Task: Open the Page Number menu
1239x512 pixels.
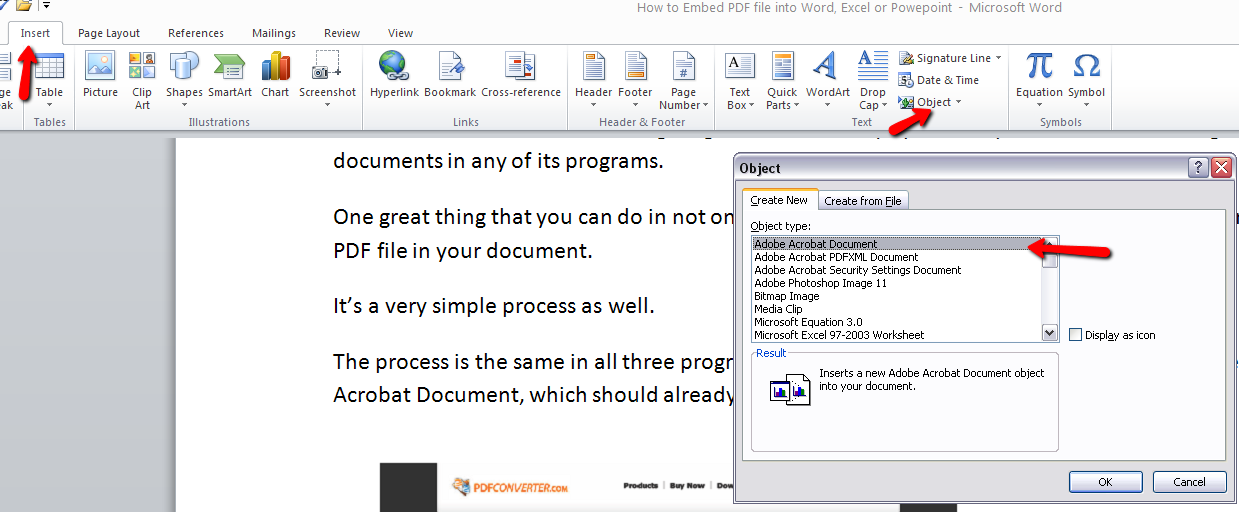Action: click(x=683, y=80)
